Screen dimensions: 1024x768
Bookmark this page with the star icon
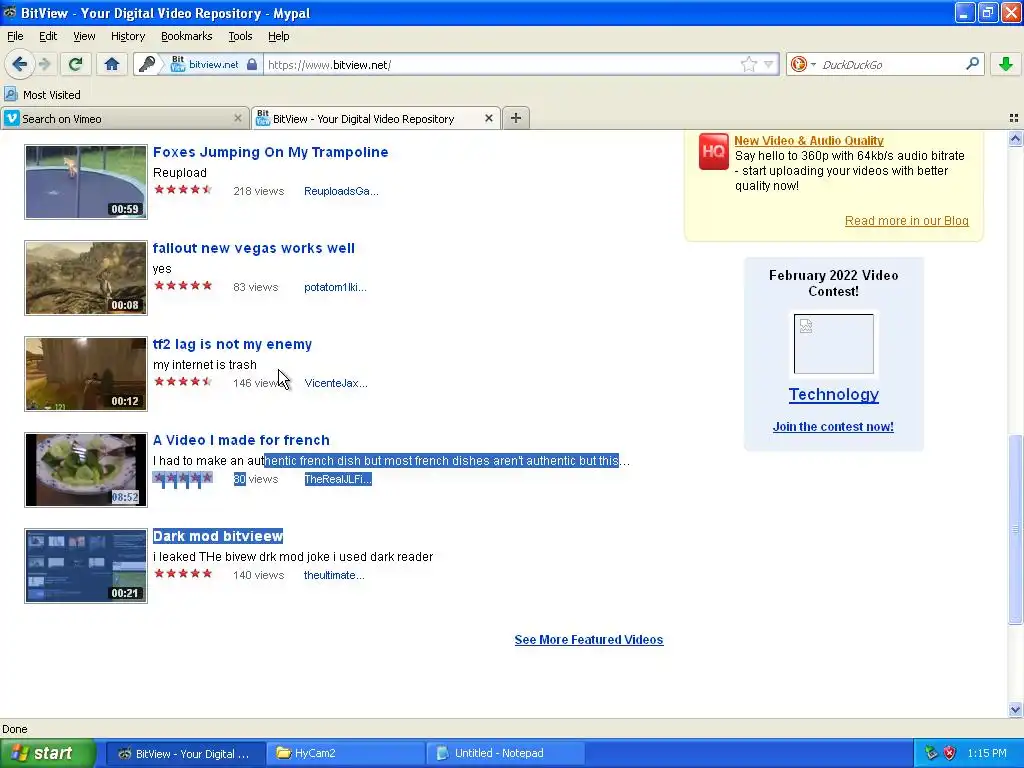click(x=748, y=64)
